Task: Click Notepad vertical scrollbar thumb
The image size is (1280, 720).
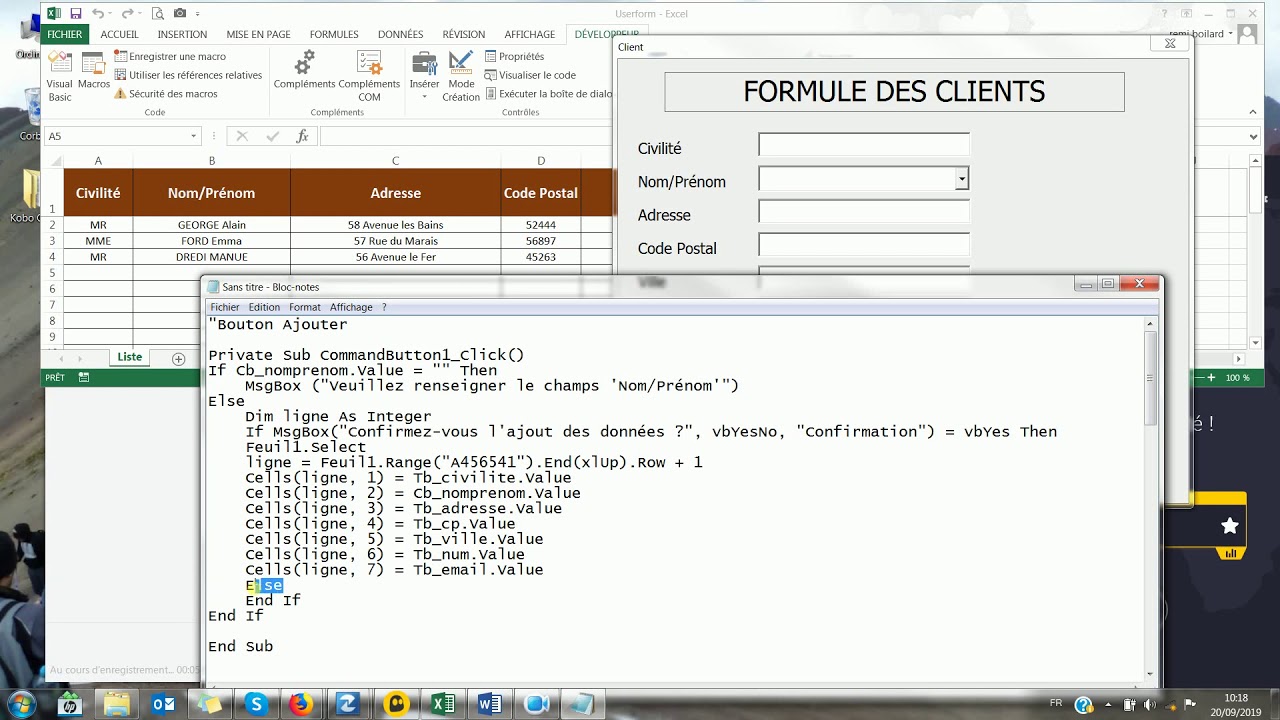Action: coord(1150,379)
